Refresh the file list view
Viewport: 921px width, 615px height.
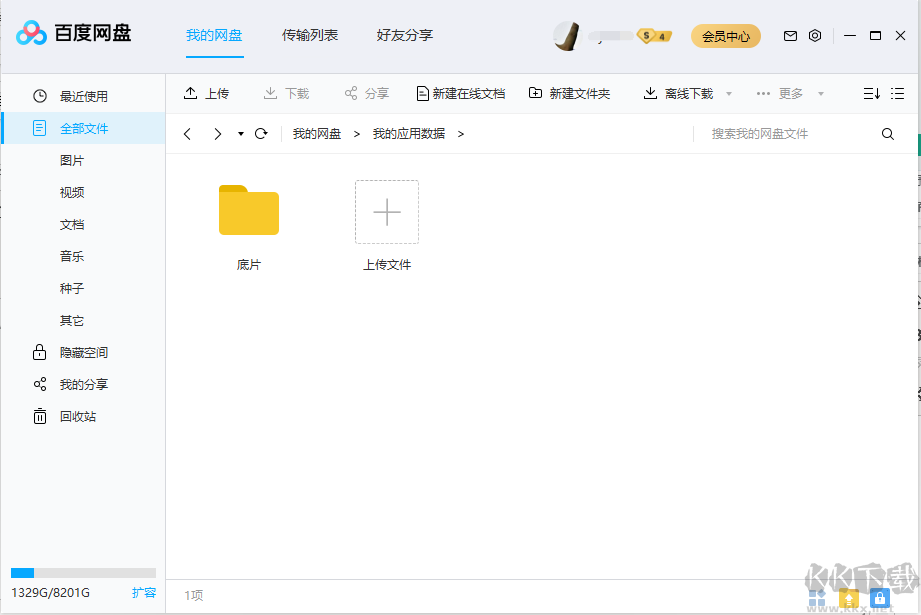tap(261, 133)
